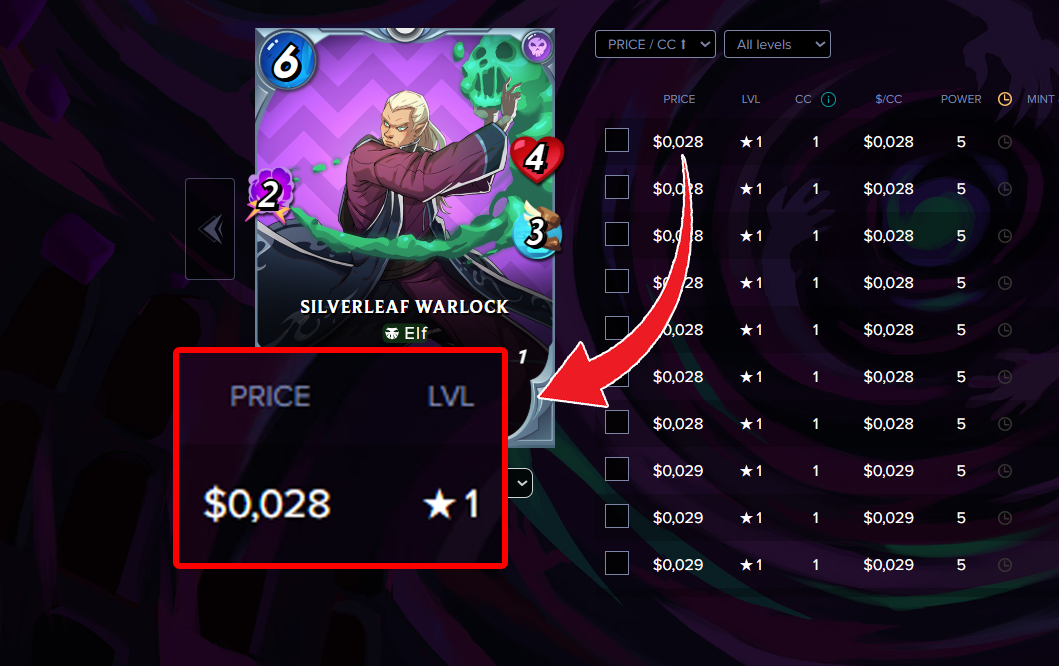Tick the last listing's checkbox
The height and width of the screenshot is (666, 1059).
617,563
